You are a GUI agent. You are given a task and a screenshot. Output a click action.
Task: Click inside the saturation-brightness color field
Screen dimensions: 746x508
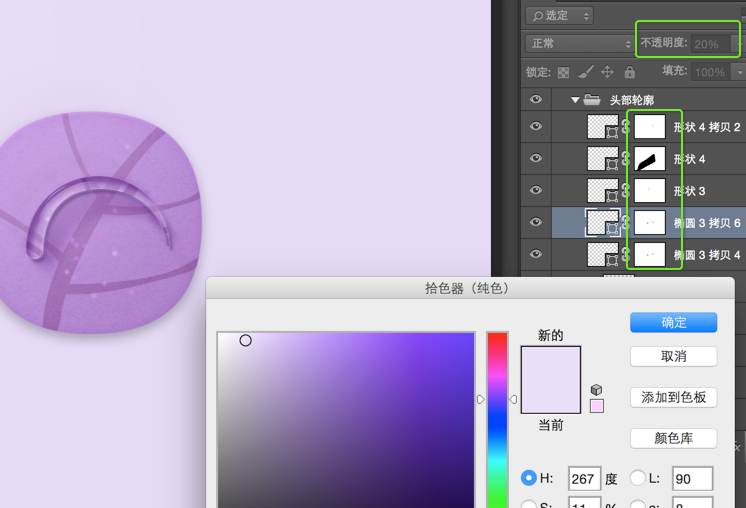[346, 420]
